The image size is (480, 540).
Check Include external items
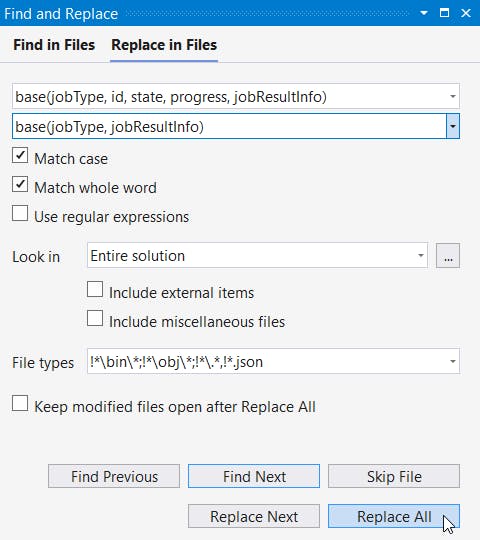pos(95,289)
